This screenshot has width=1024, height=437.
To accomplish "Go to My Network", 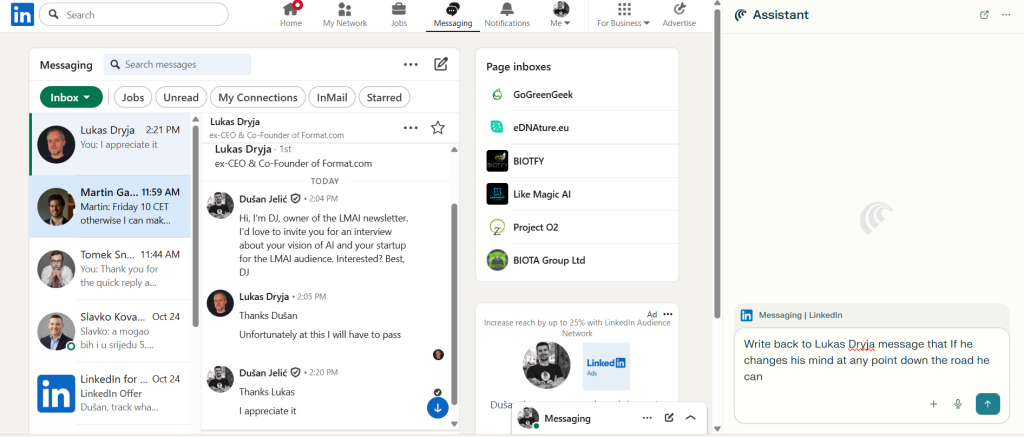I will click(344, 15).
